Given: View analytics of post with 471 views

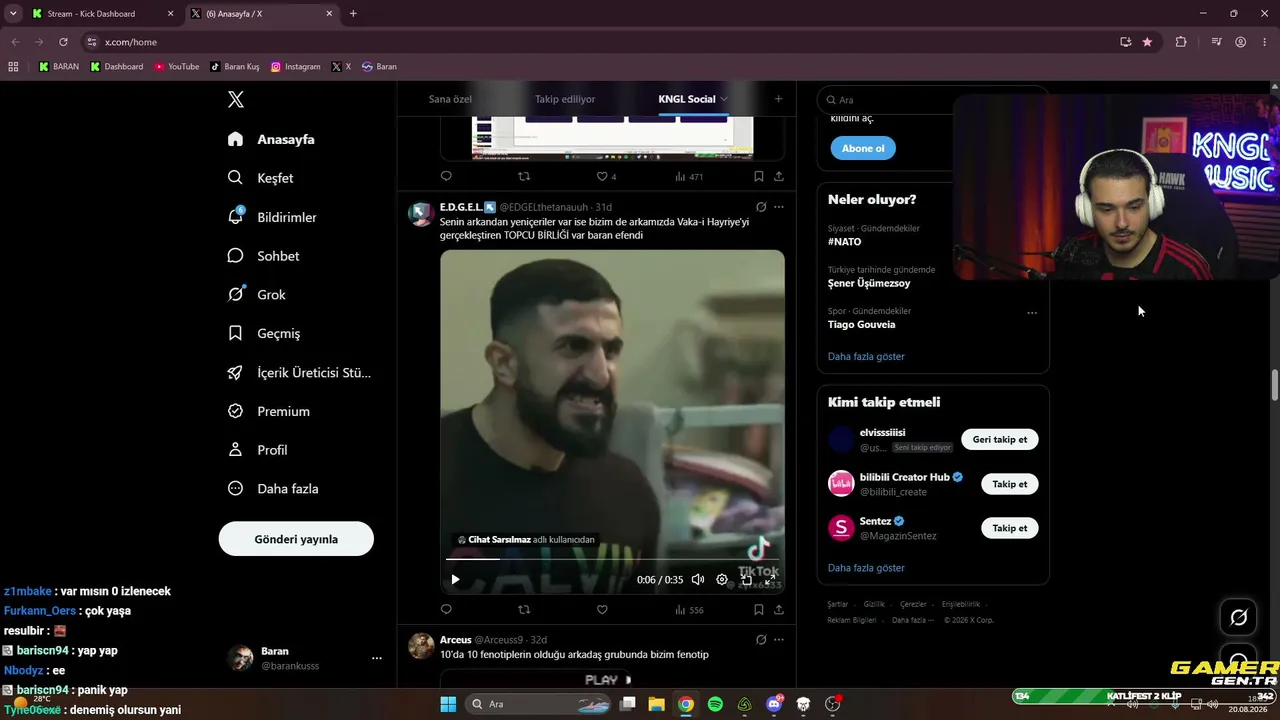Looking at the screenshot, I should point(689,176).
